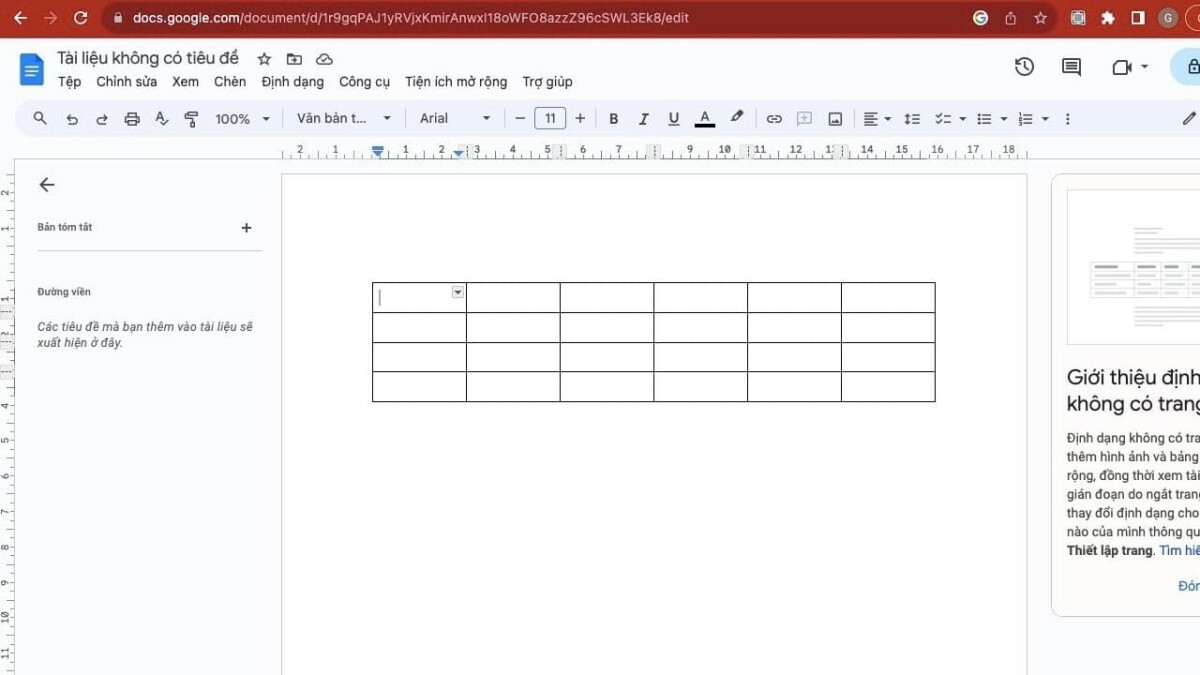This screenshot has height=675, width=1200.
Task: Open the comments history icon
Action: coord(1071,67)
